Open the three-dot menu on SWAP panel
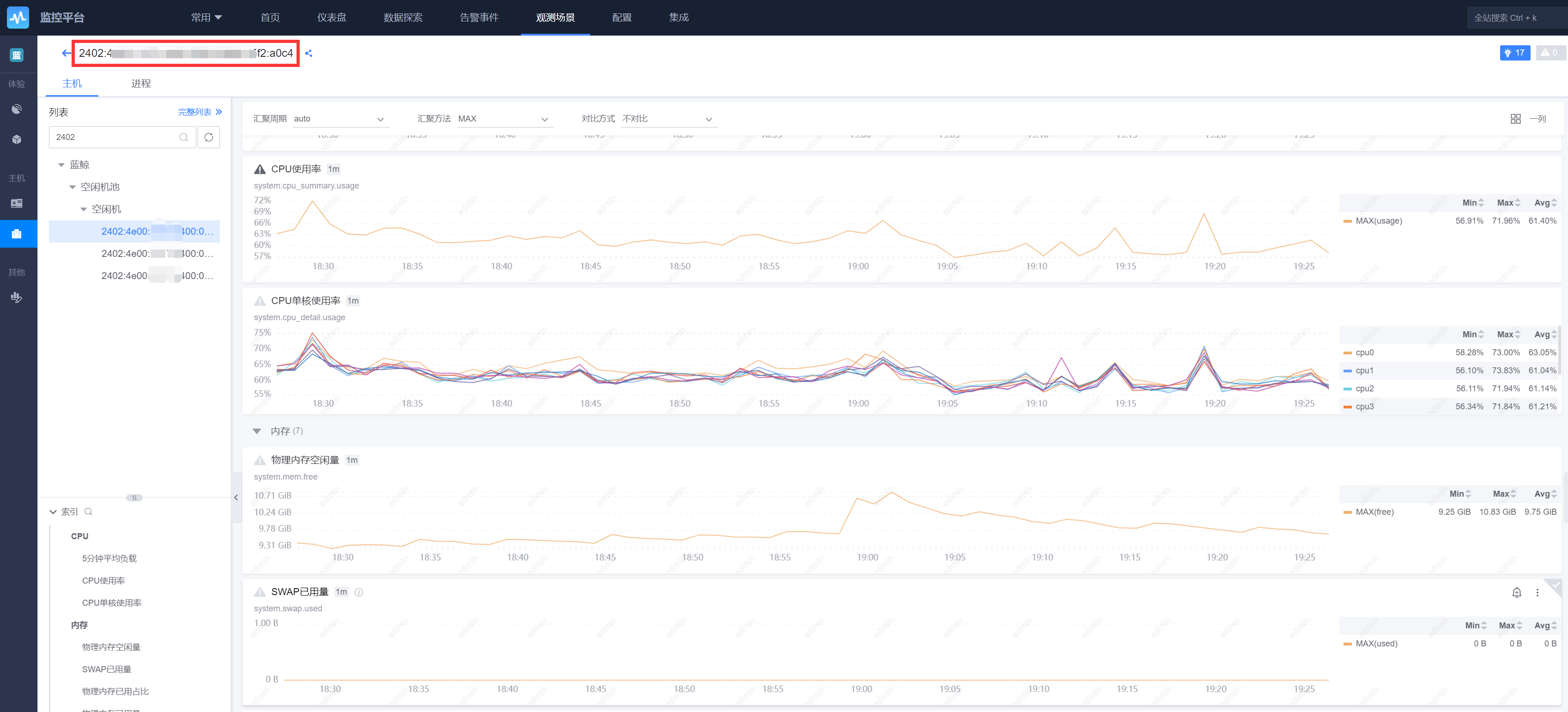This screenshot has height=712, width=1568. coord(1537,592)
